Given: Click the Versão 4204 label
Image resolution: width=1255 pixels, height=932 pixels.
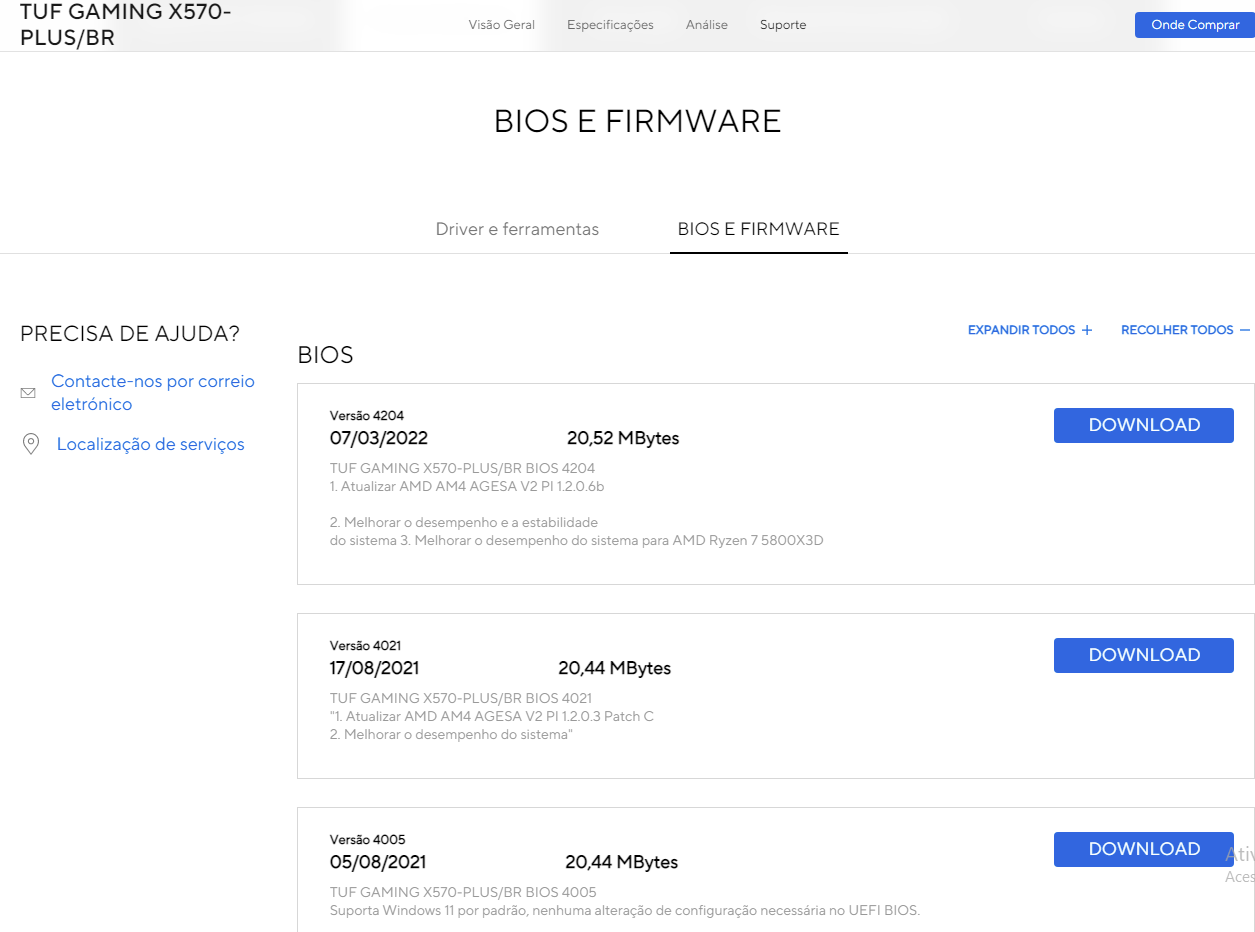Looking at the screenshot, I should (x=367, y=416).
